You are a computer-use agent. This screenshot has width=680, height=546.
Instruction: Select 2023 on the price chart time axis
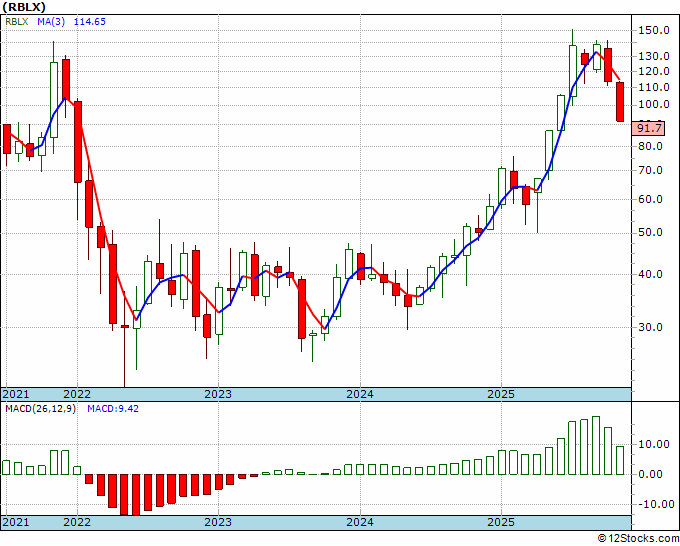coord(218,394)
